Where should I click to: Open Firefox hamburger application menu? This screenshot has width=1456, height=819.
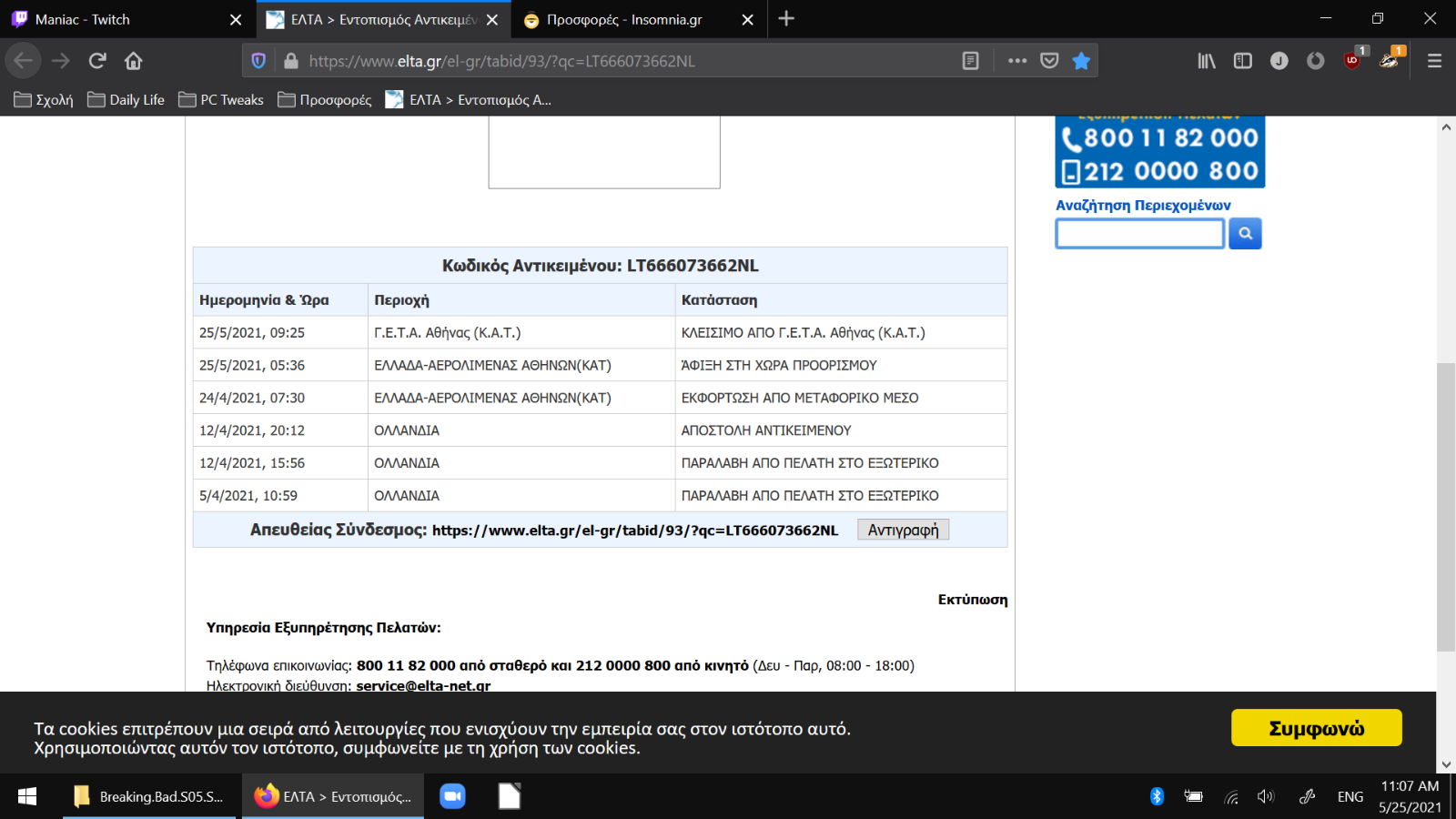(x=1434, y=61)
